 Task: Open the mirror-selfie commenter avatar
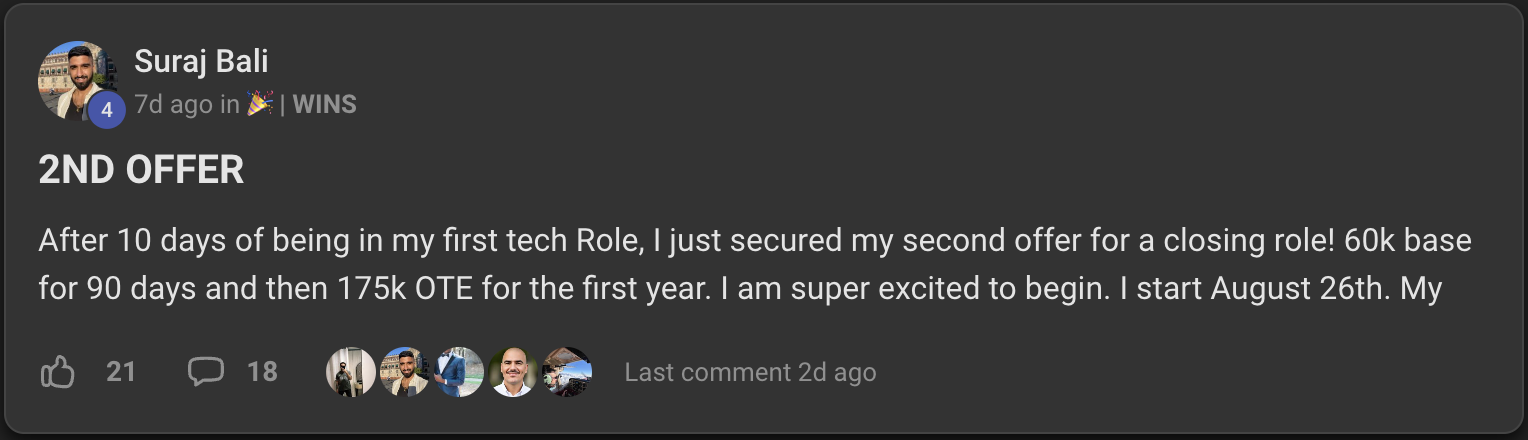click(x=350, y=373)
